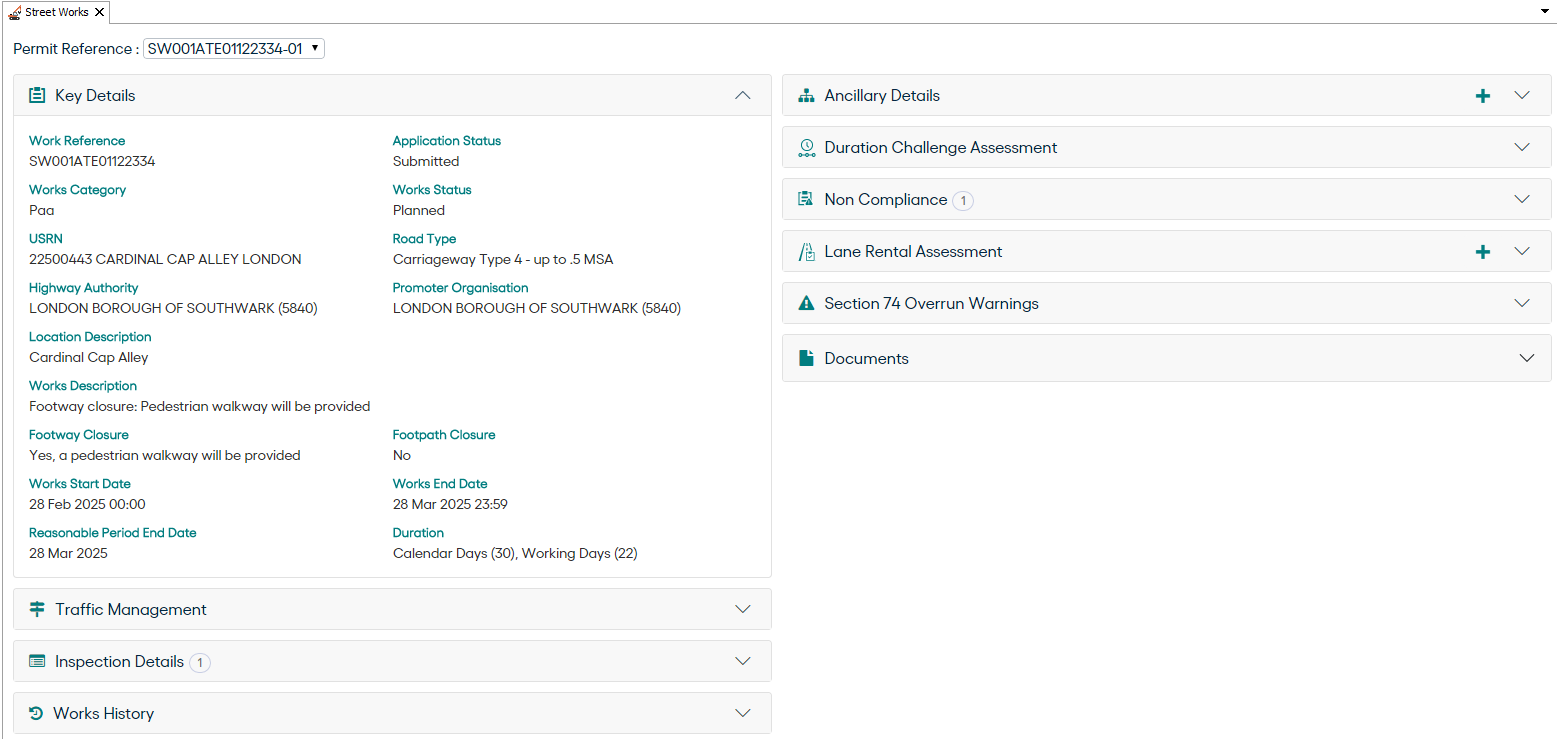Click the Section 74 warning triangle icon

coord(806,304)
